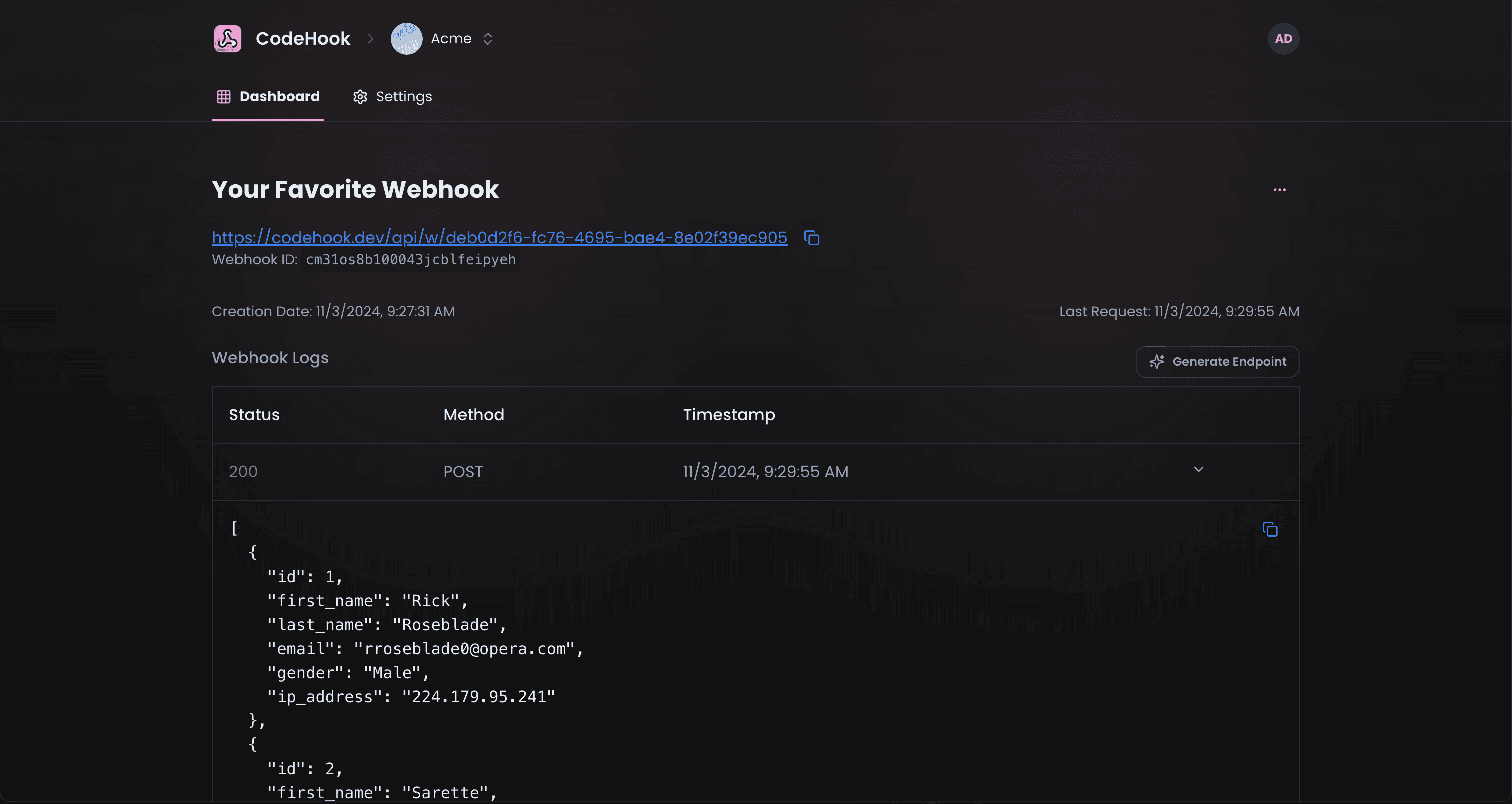The image size is (1512, 804).
Task: Click the Dashboard grid icon
Action: pyautogui.click(x=223, y=97)
